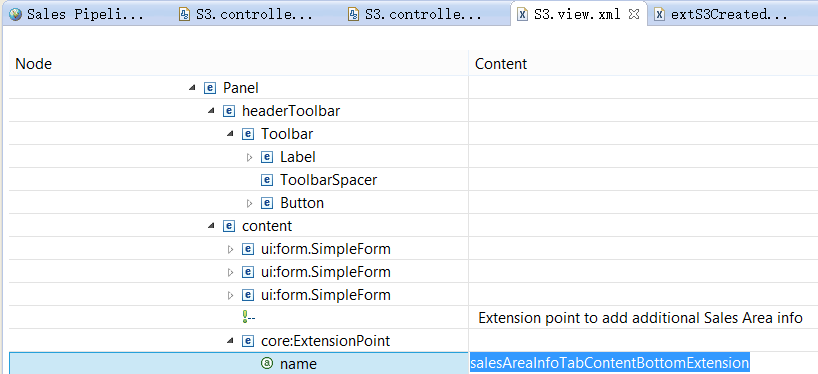Close the S3.view.xml tab
818x374 pixels.
click(x=634, y=14)
